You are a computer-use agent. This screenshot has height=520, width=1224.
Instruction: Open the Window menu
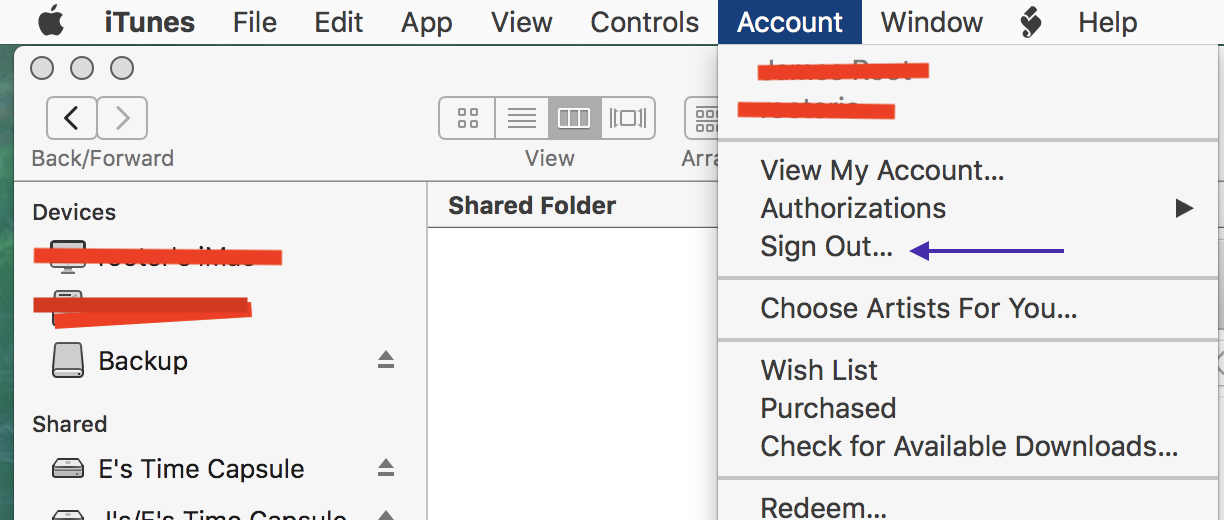coord(932,22)
